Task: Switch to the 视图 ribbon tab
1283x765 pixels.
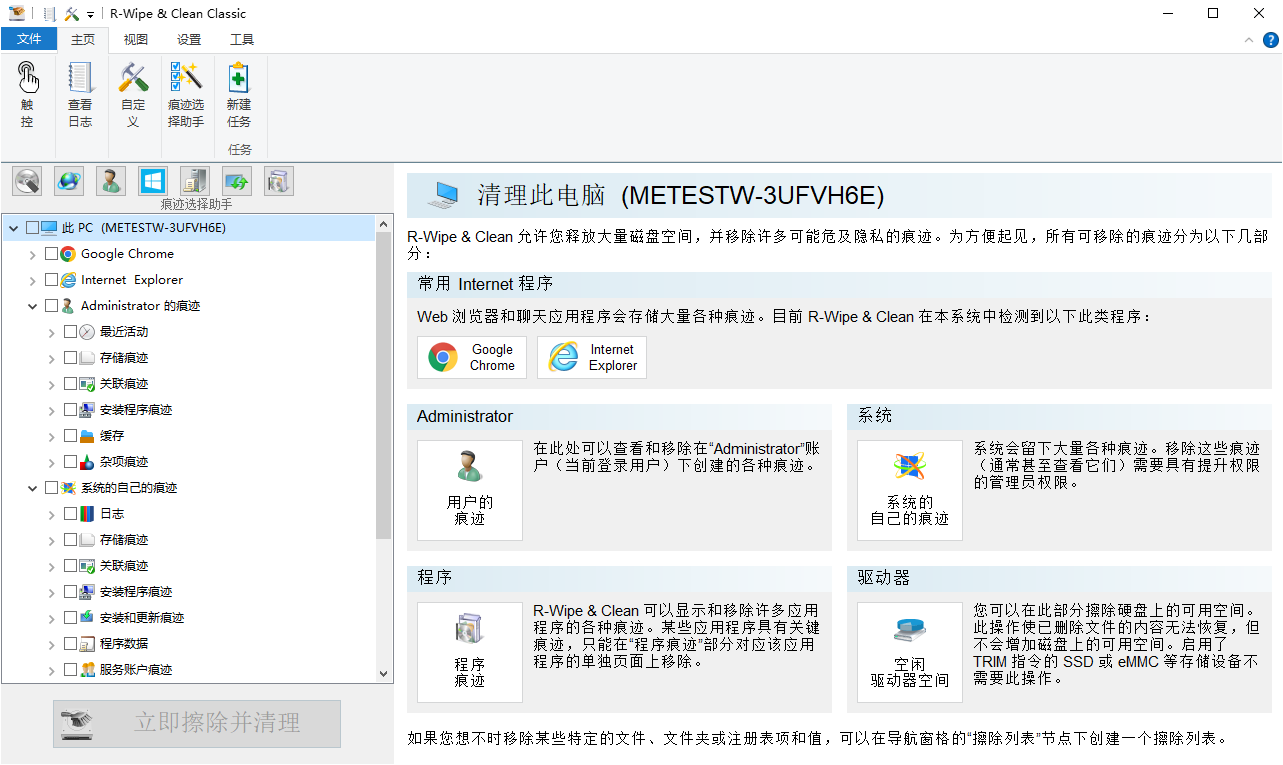Action: click(x=136, y=40)
